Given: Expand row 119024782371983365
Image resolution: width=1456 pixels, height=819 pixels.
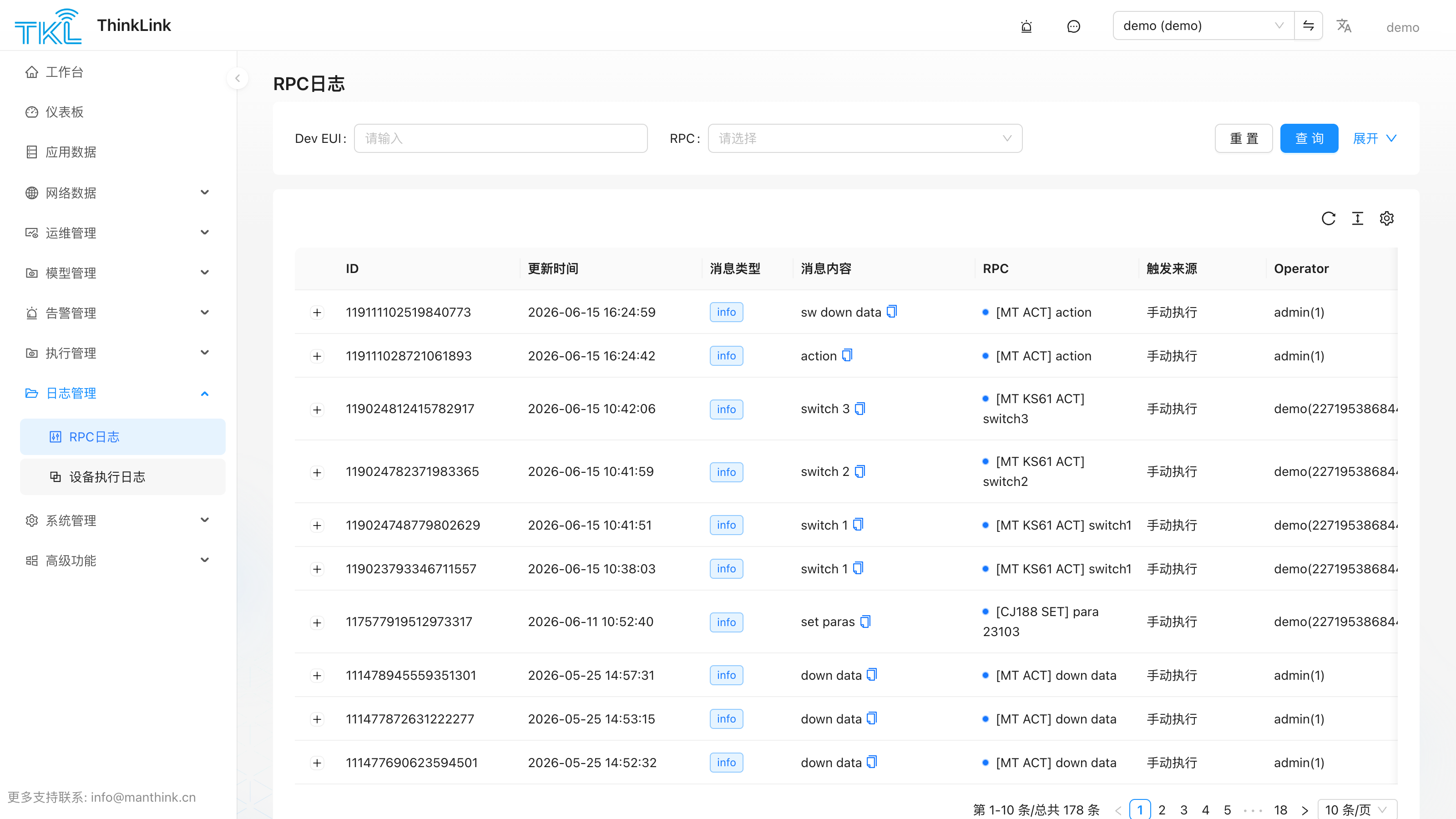Looking at the screenshot, I should [x=317, y=473].
